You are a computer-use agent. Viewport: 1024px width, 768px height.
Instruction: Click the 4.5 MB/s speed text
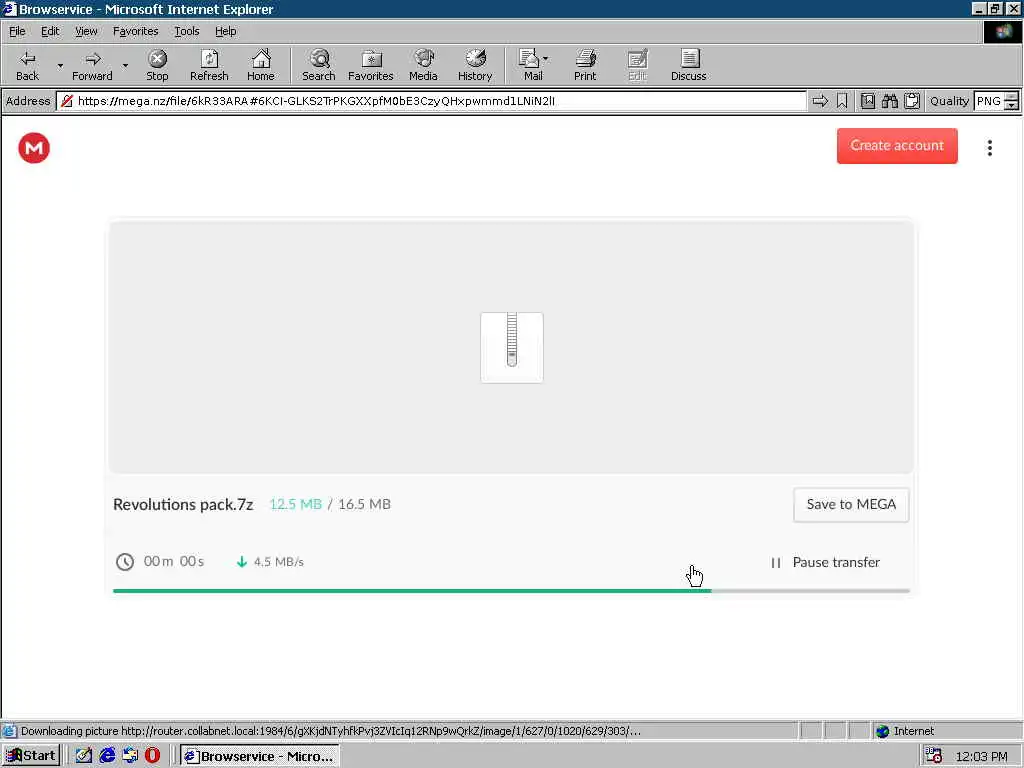pyautogui.click(x=278, y=562)
